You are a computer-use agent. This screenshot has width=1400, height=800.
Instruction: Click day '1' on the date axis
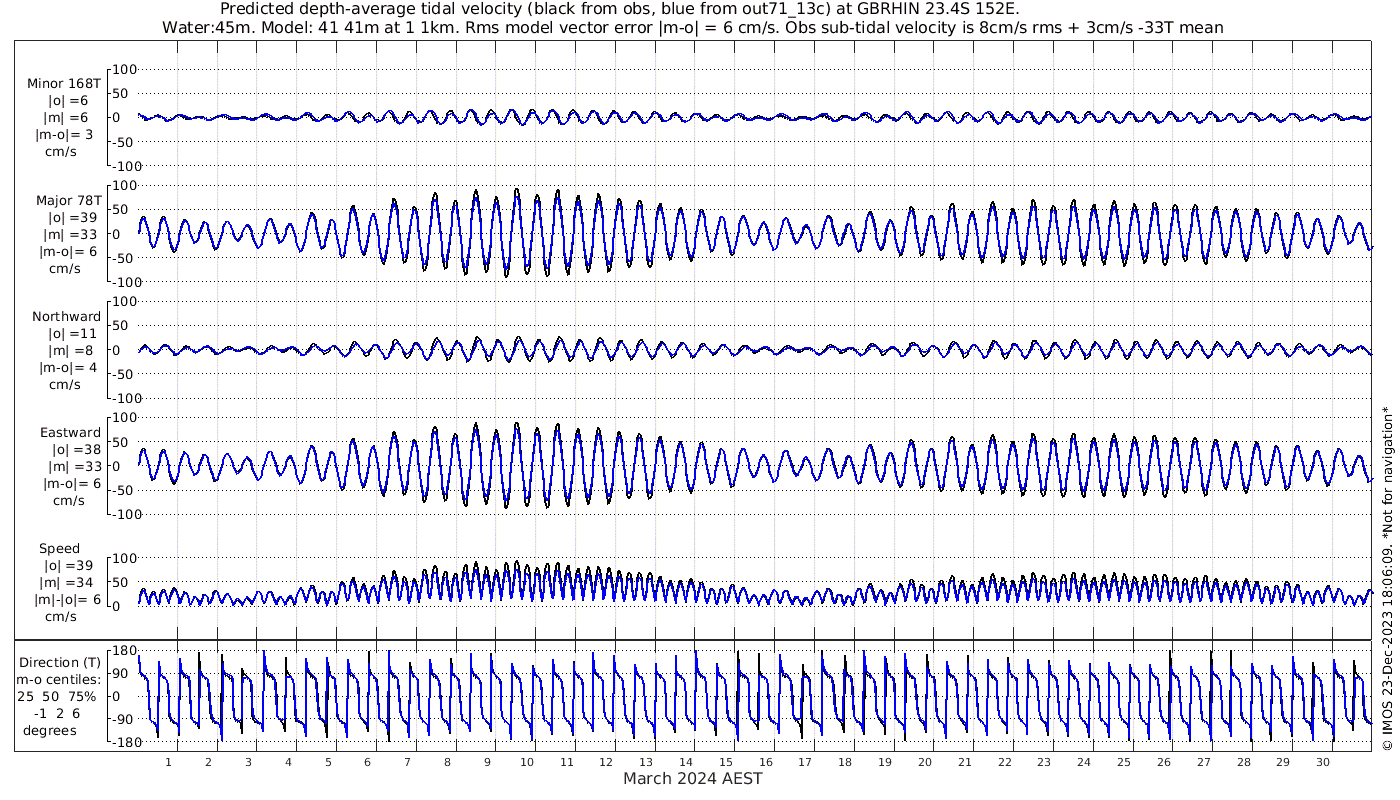(x=168, y=762)
